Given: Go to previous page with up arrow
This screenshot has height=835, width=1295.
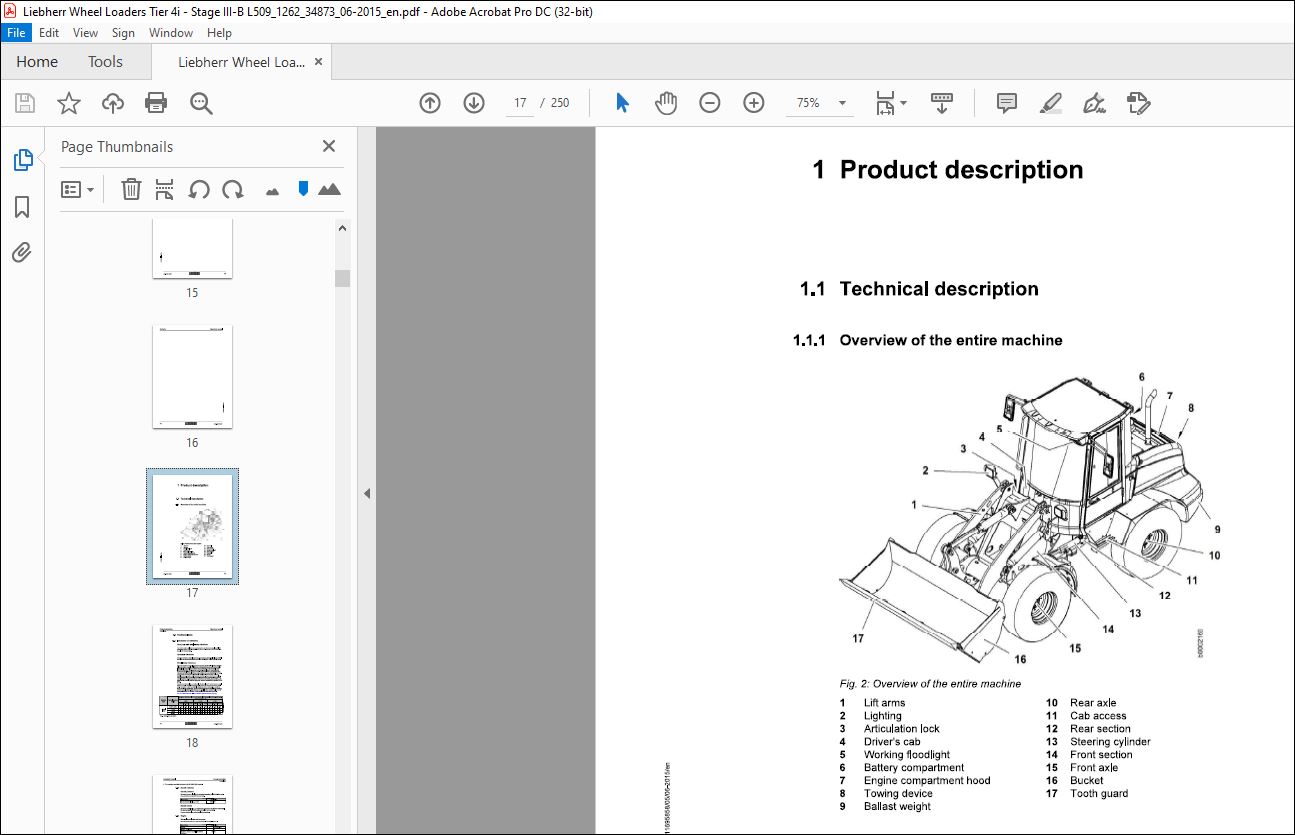Looking at the screenshot, I should coord(430,103).
